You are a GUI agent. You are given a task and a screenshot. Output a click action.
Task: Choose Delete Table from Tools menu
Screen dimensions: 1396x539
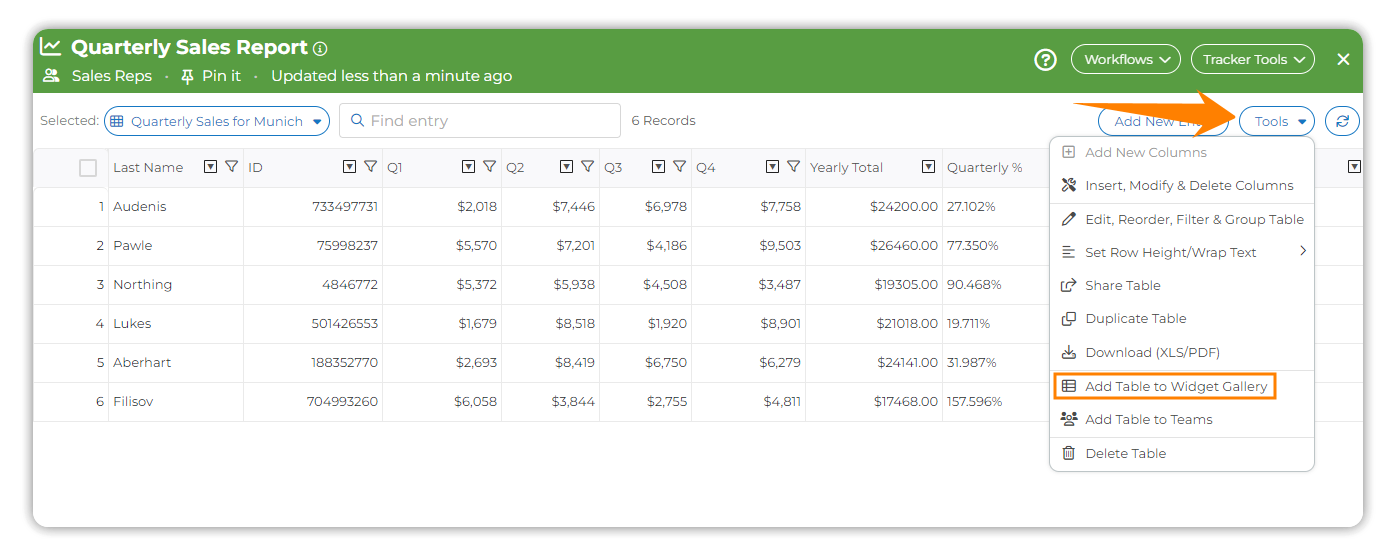click(1125, 453)
